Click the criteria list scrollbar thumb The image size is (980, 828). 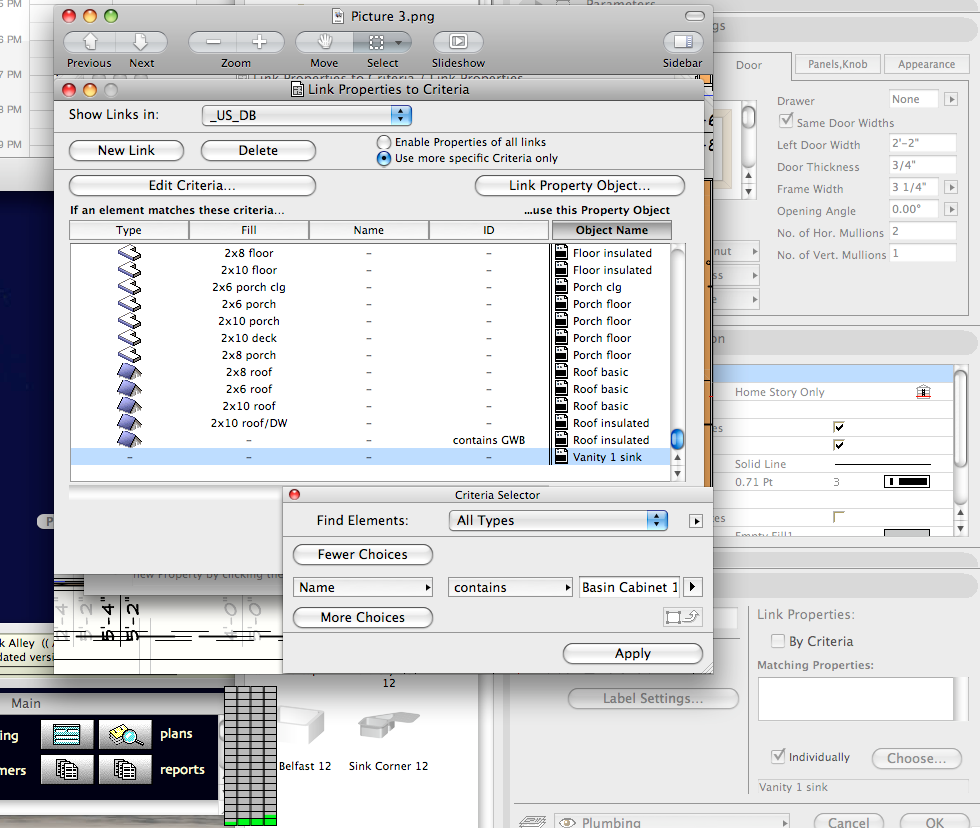tap(677, 439)
